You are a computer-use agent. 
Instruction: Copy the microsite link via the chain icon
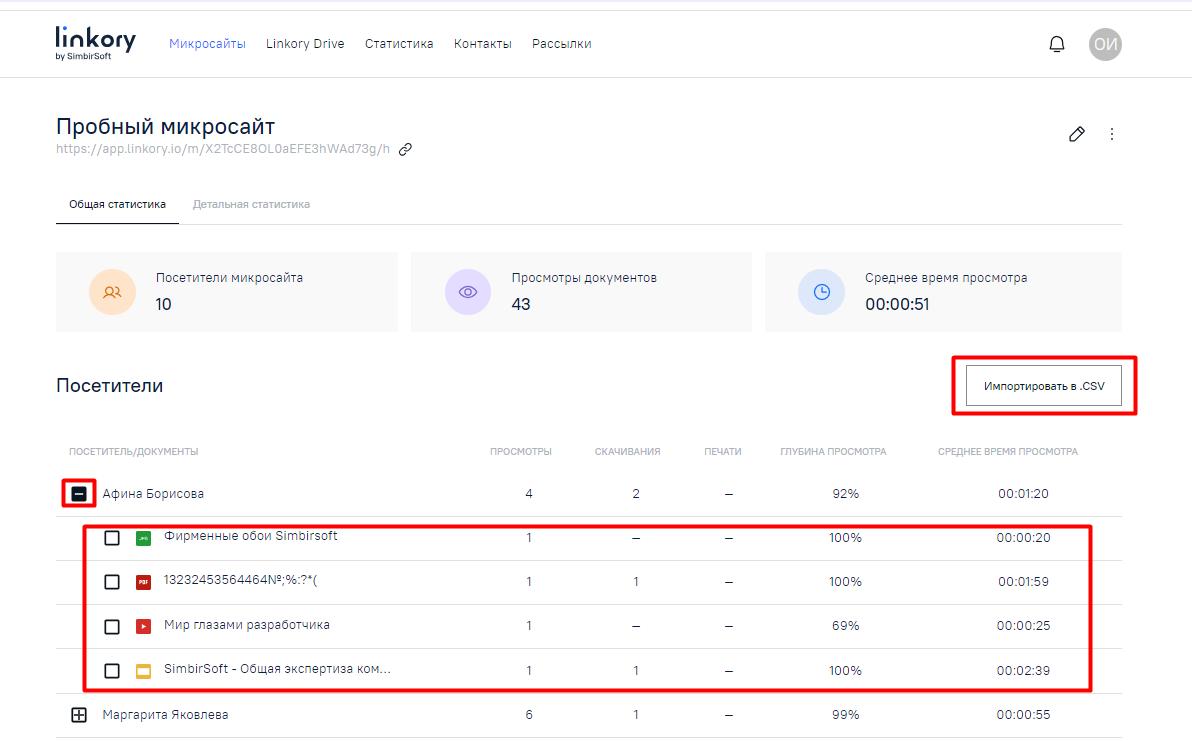[404, 150]
